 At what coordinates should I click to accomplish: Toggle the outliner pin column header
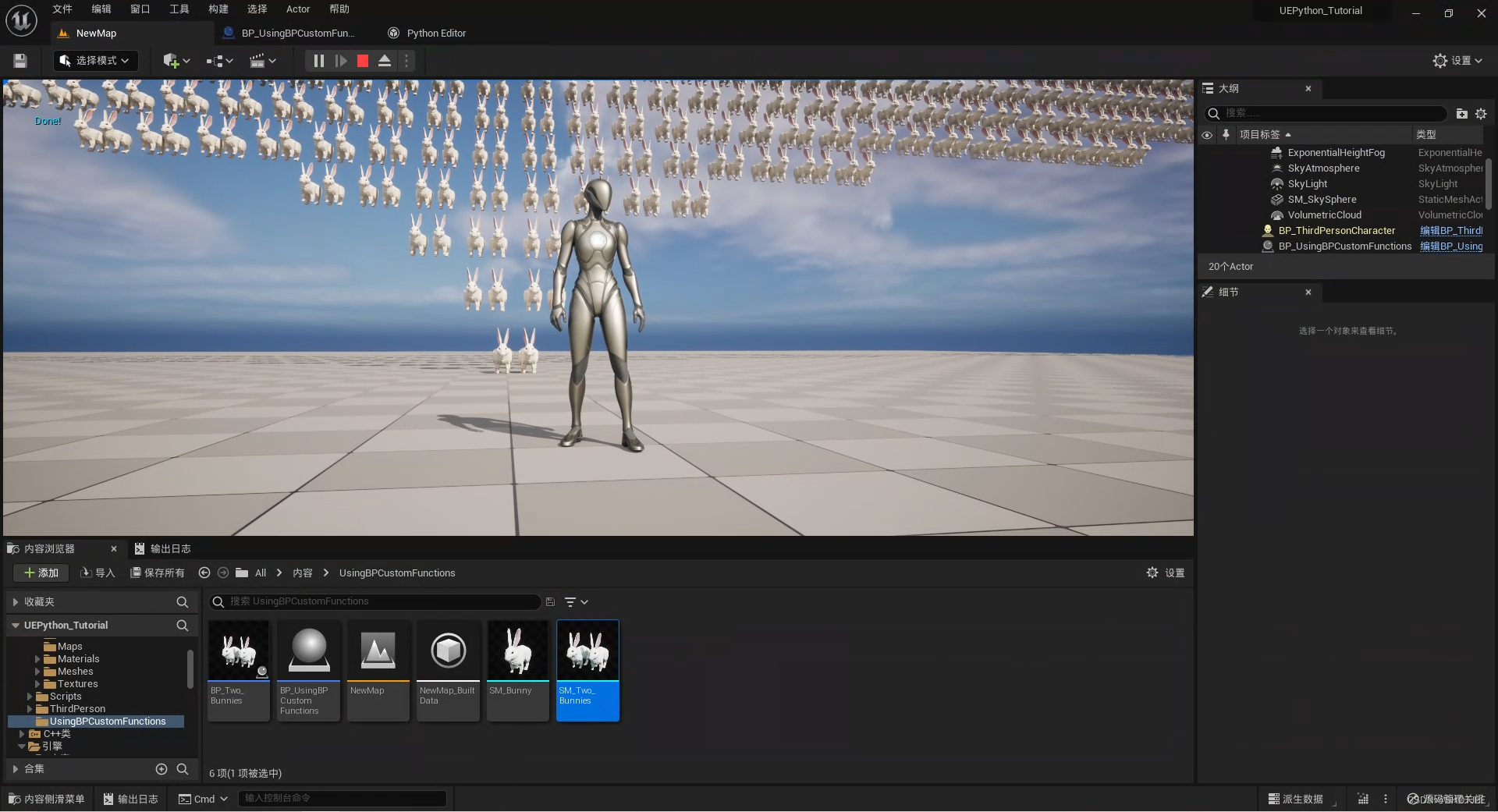pos(1226,135)
